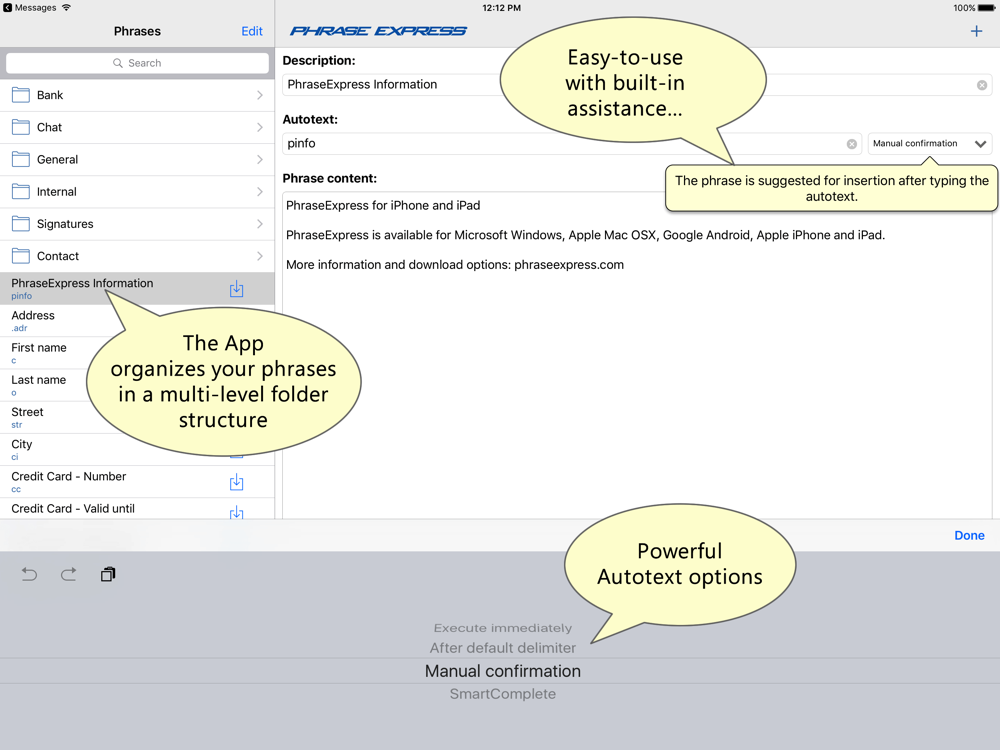The height and width of the screenshot is (750, 1000).
Task: Tap Edit in the Phrases header
Action: (252, 31)
